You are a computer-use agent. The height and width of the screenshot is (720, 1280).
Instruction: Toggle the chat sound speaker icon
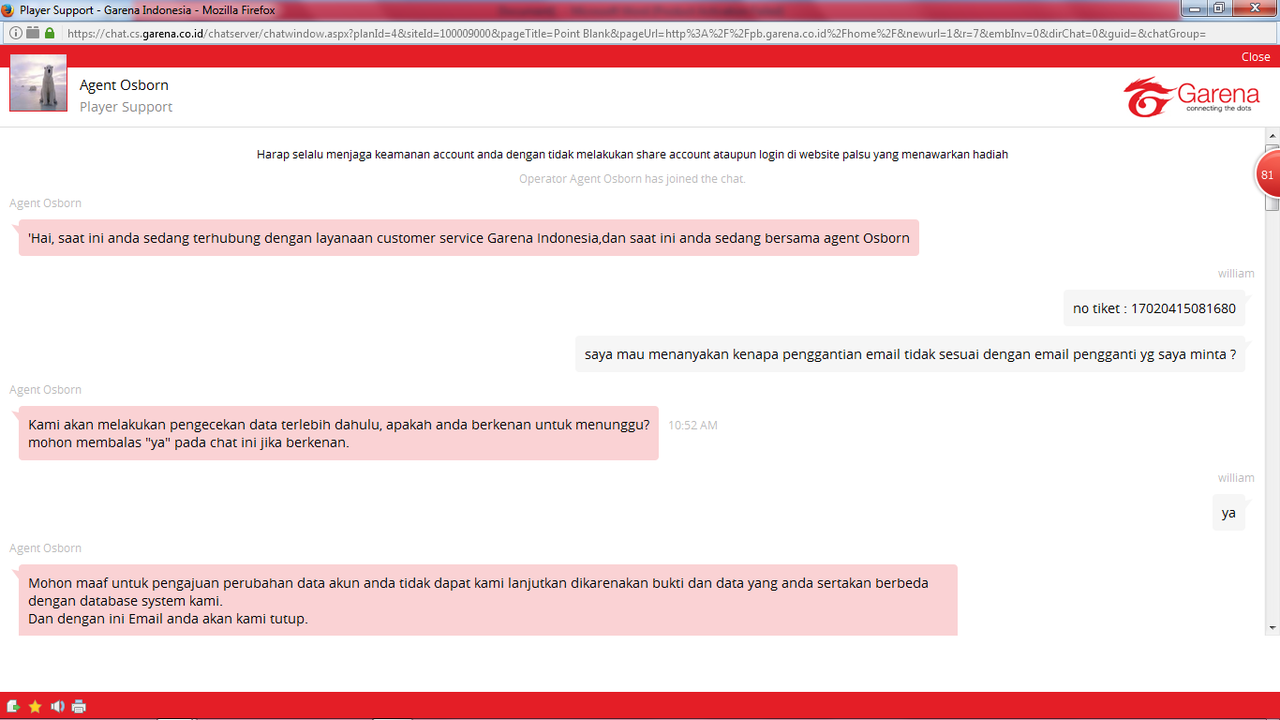pos(57,706)
